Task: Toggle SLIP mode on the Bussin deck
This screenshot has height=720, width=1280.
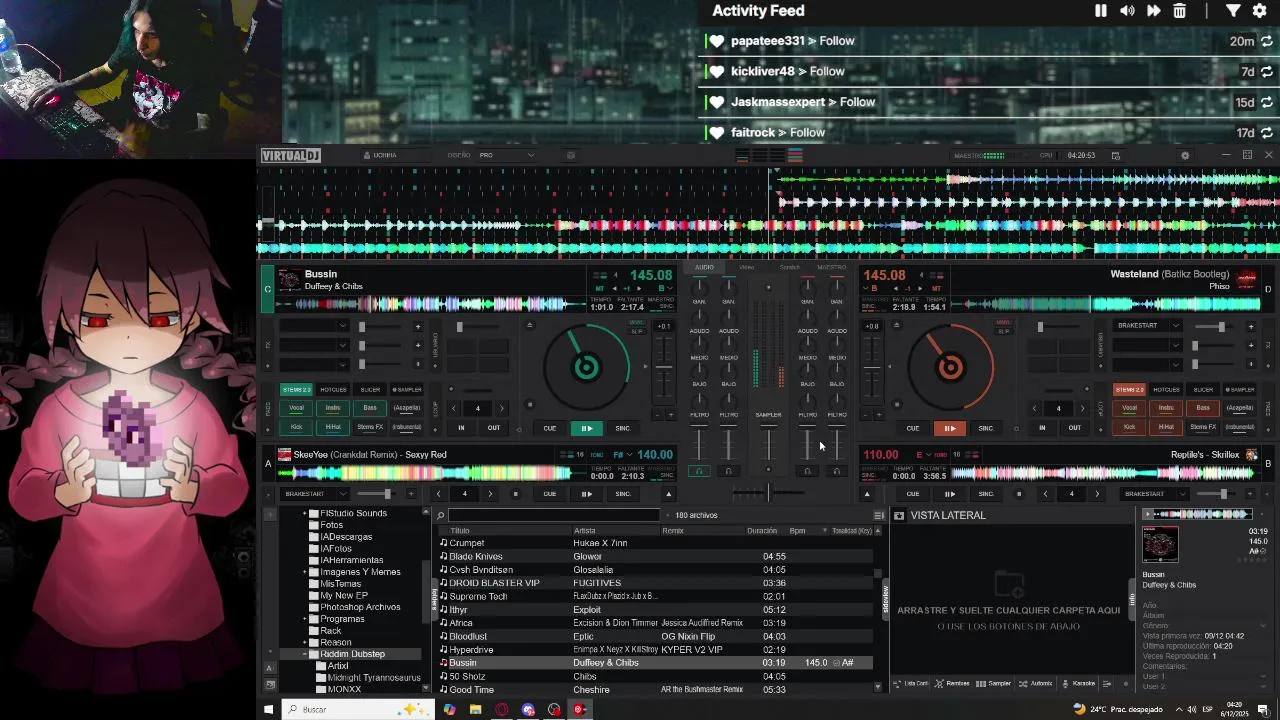Action: point(637,331)
